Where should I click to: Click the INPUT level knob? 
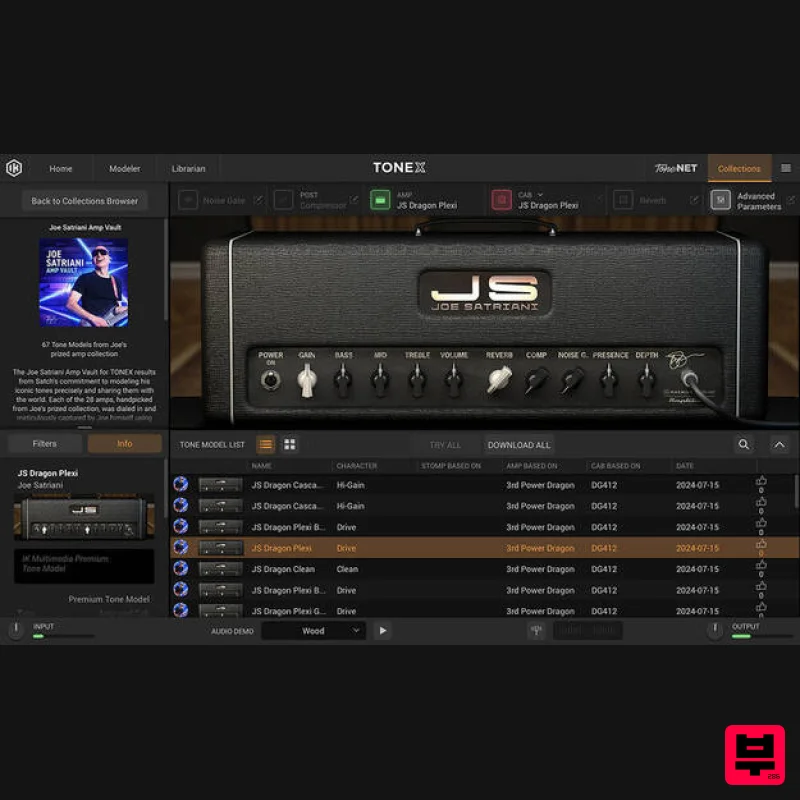point(16,630)
